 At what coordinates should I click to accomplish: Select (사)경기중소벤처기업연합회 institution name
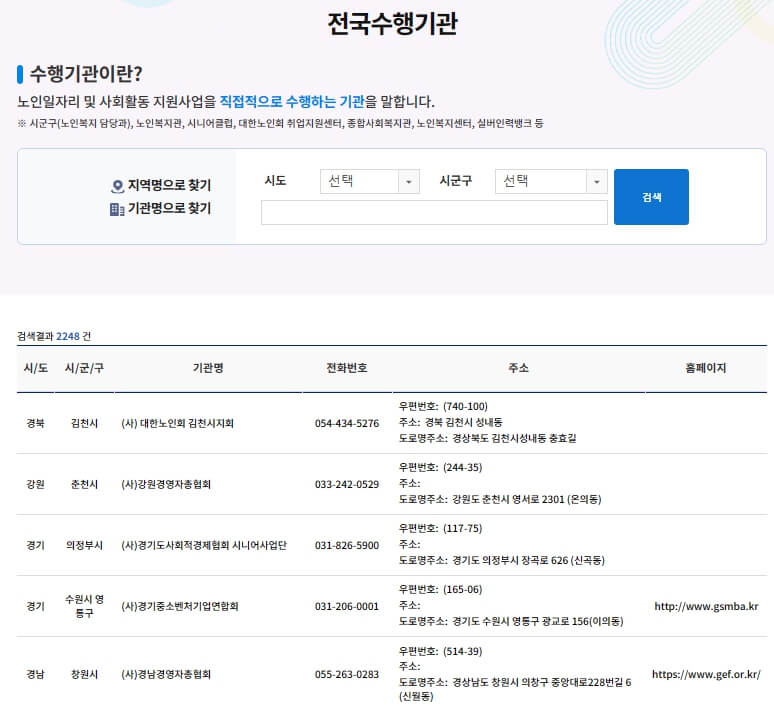tap(180, 606)
